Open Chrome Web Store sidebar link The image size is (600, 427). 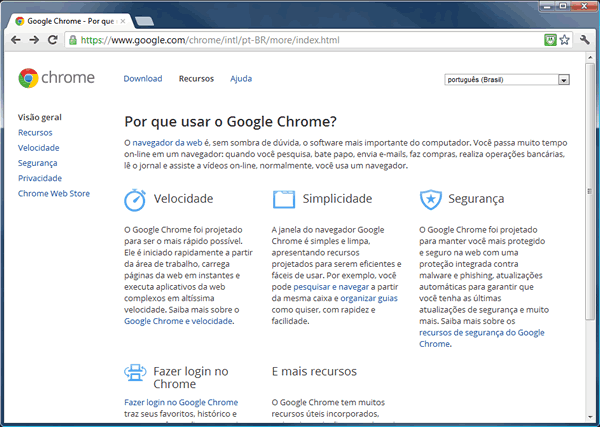54,193
